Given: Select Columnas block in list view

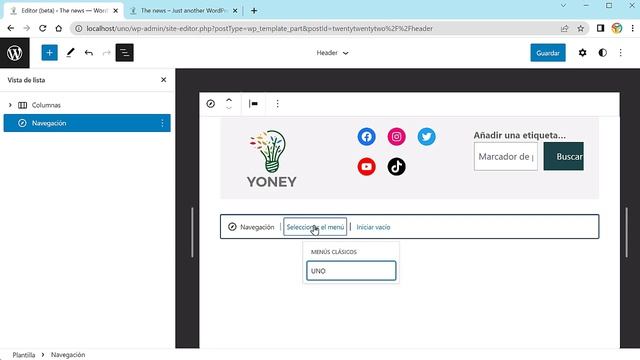Looking at the screenshot, I should [x=87, y=105].
